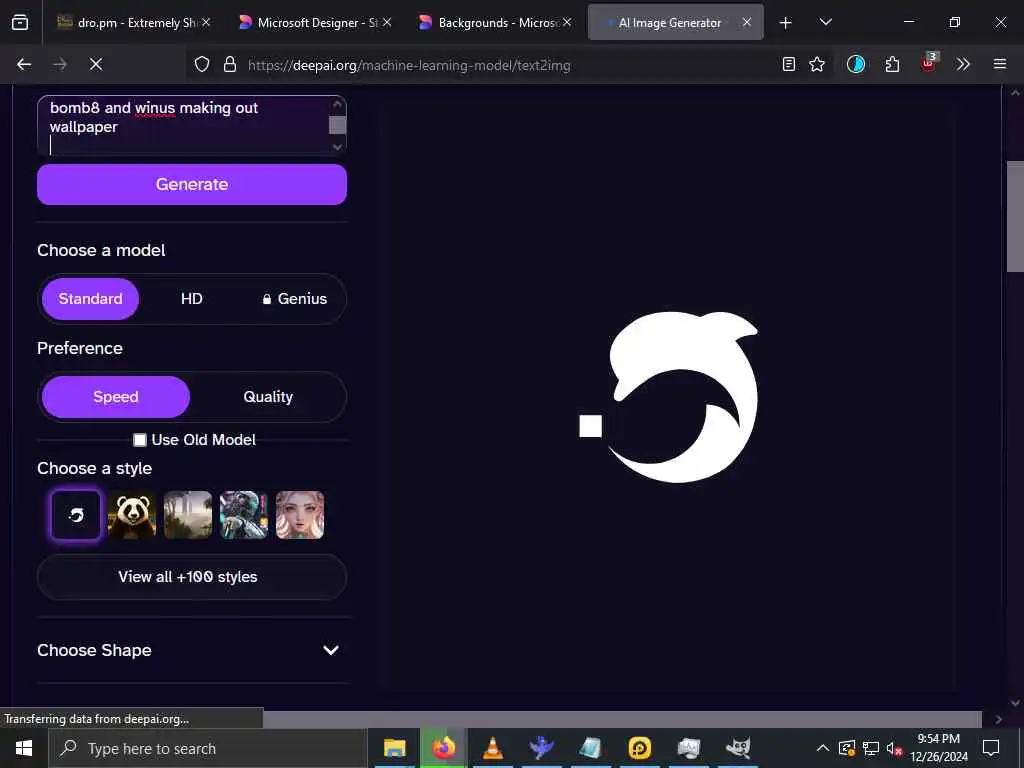Open the computer monitor app in taskbar
Image resolution: width=1024 pixels, height=768 pixels.
click(x=688, y=748)
